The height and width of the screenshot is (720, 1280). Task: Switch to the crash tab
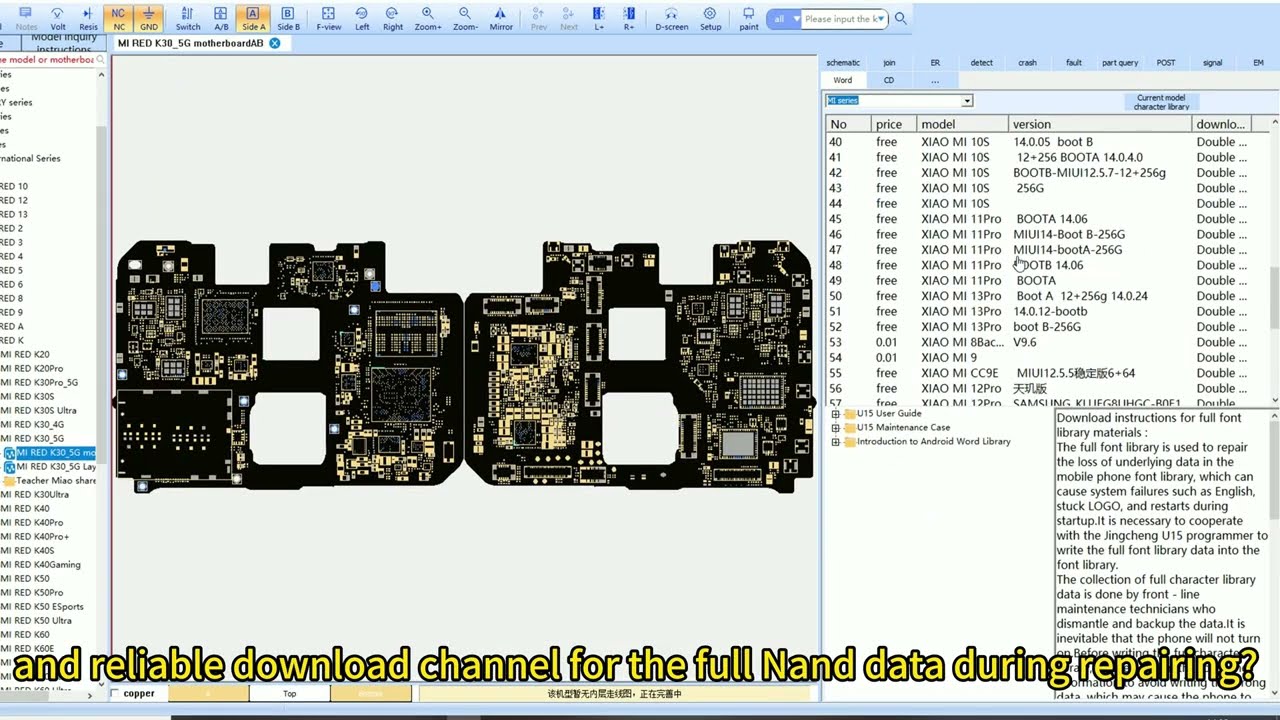[1027, 62]
